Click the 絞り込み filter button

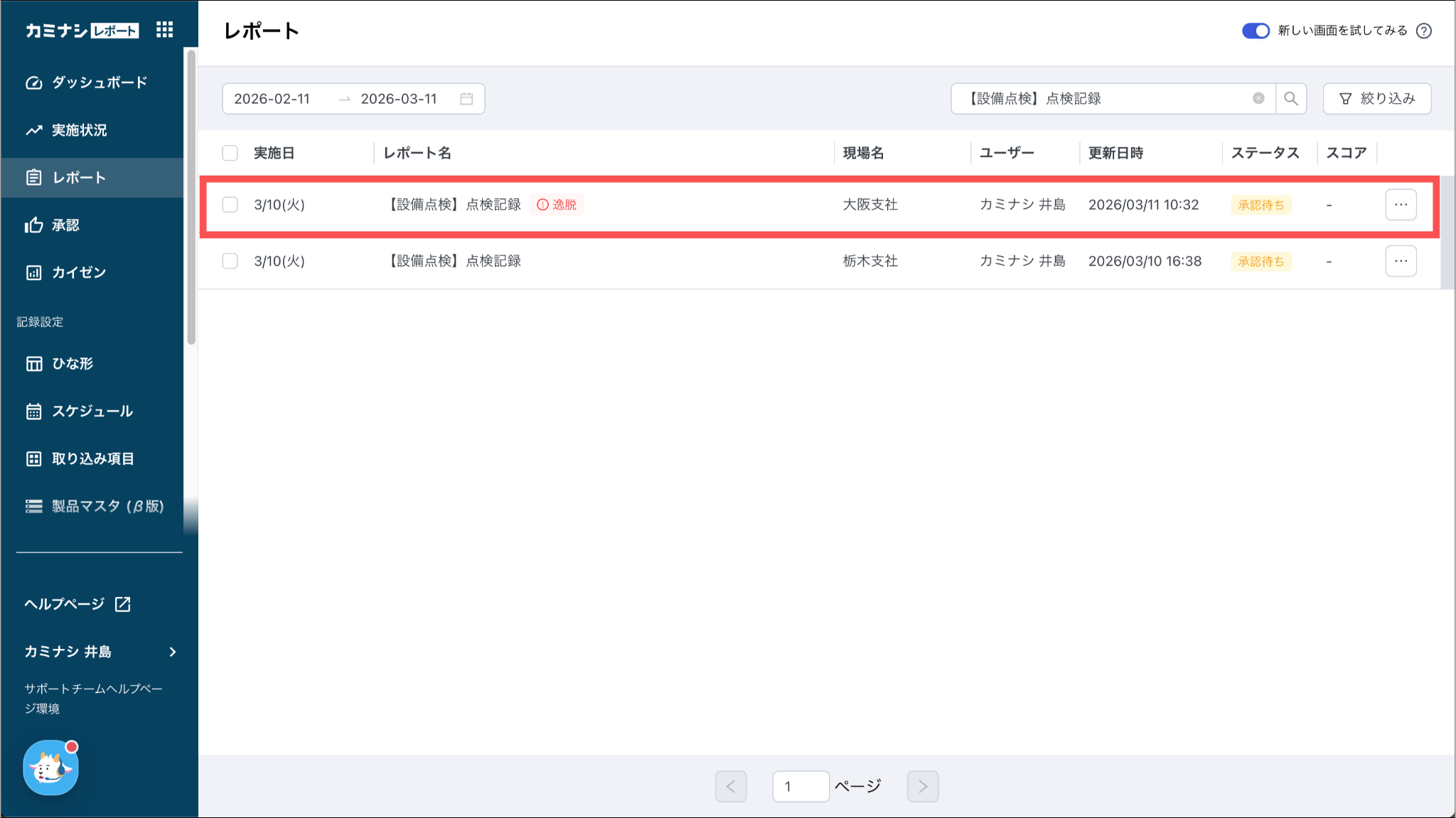pyautogui.click(x=1377, y=99)
